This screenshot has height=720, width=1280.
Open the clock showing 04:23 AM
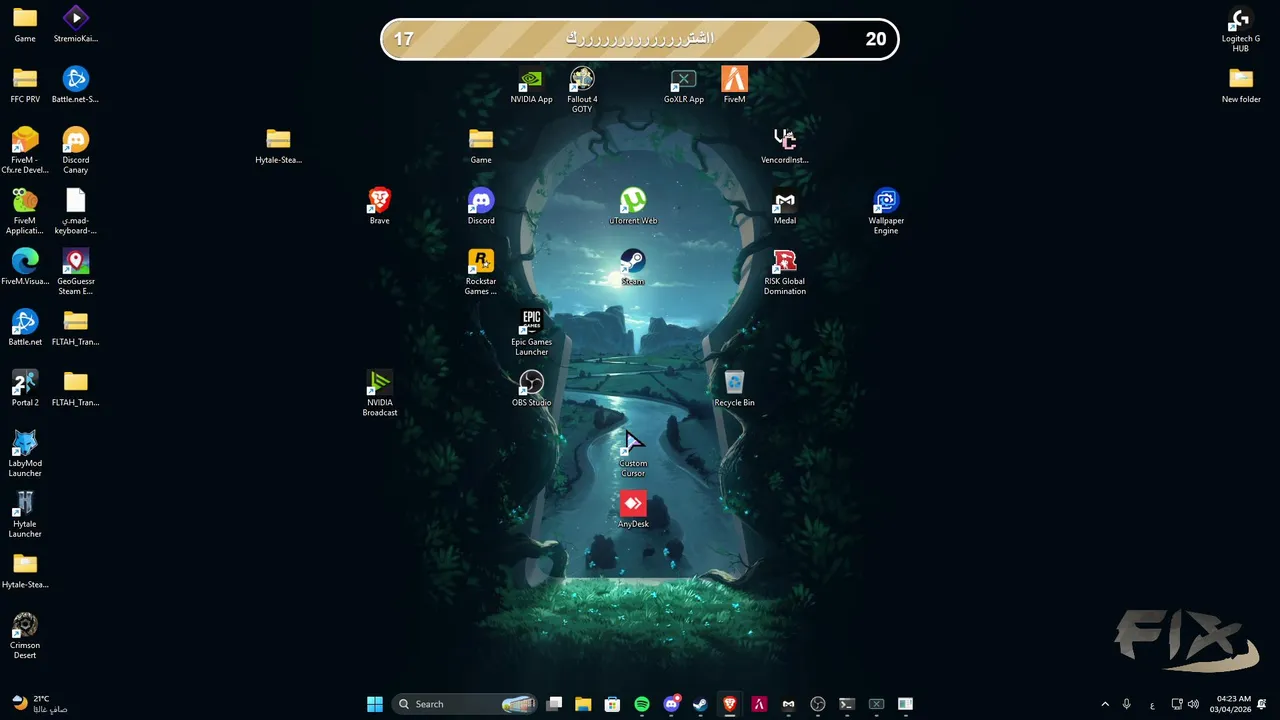click(x=1230, y=704)
